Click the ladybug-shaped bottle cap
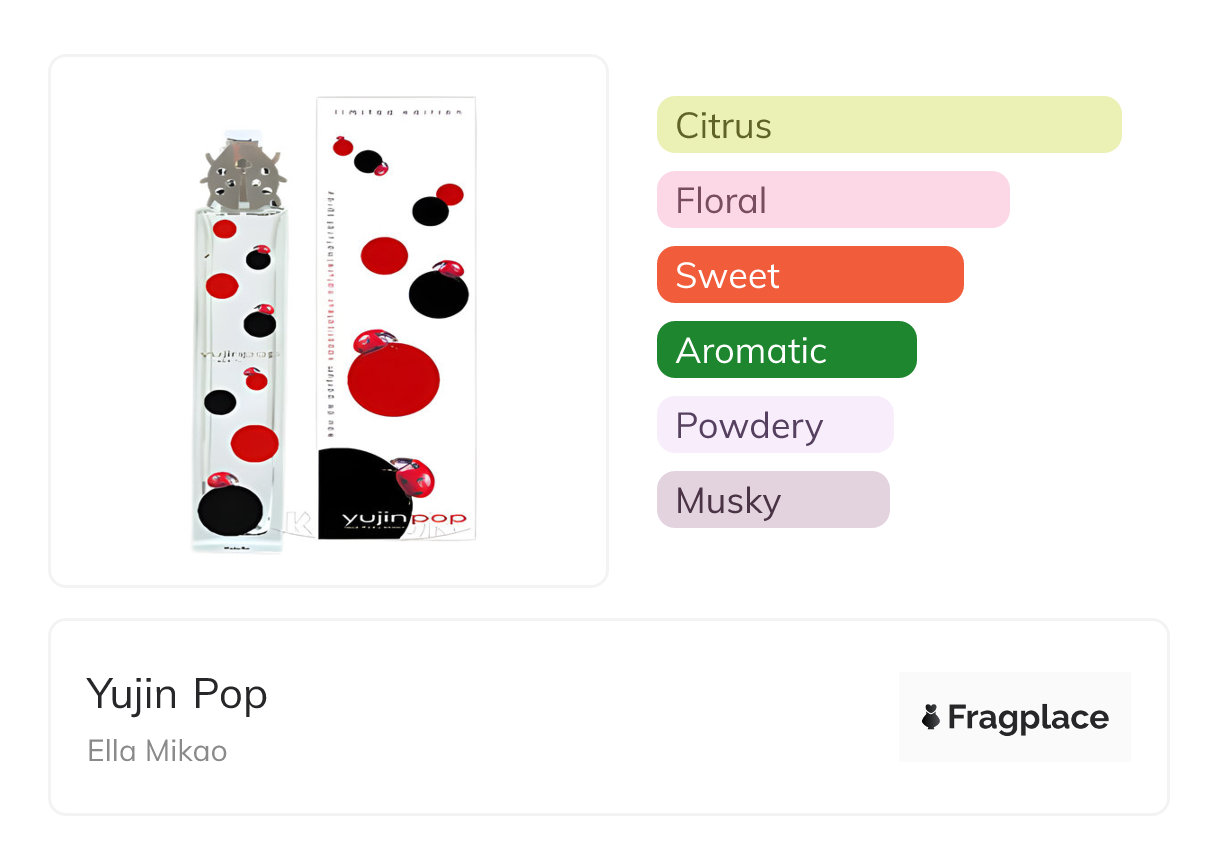Image resolution: width=1218 pixels, height=864 pixels. (243, 176)
